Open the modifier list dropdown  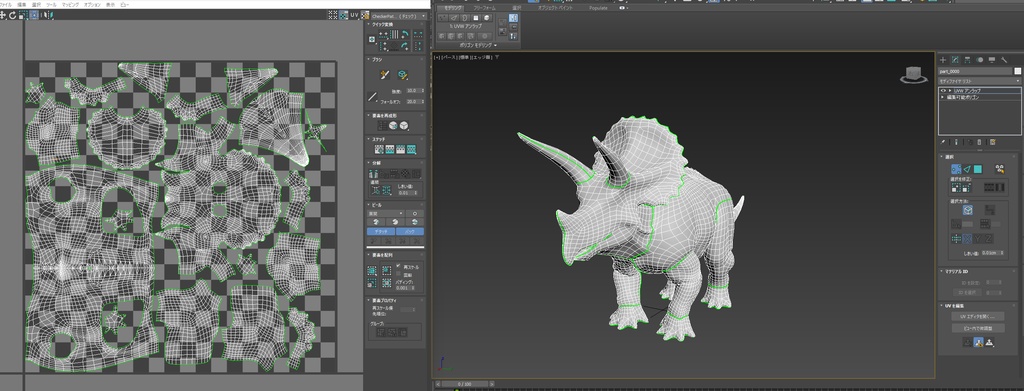979,81
